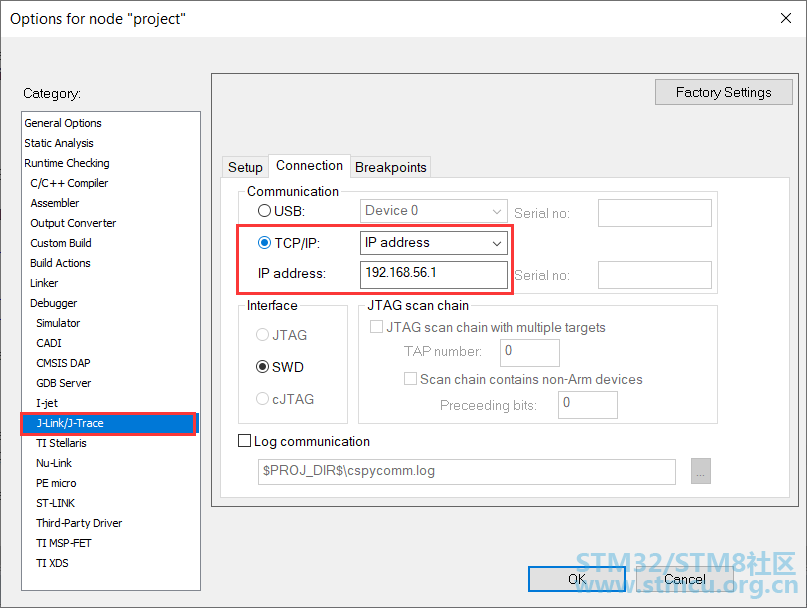Screen dimensions: 807x608
Task: Edit the Preceeding bits field
Action: pyautogui.click(x=588, y=405)
